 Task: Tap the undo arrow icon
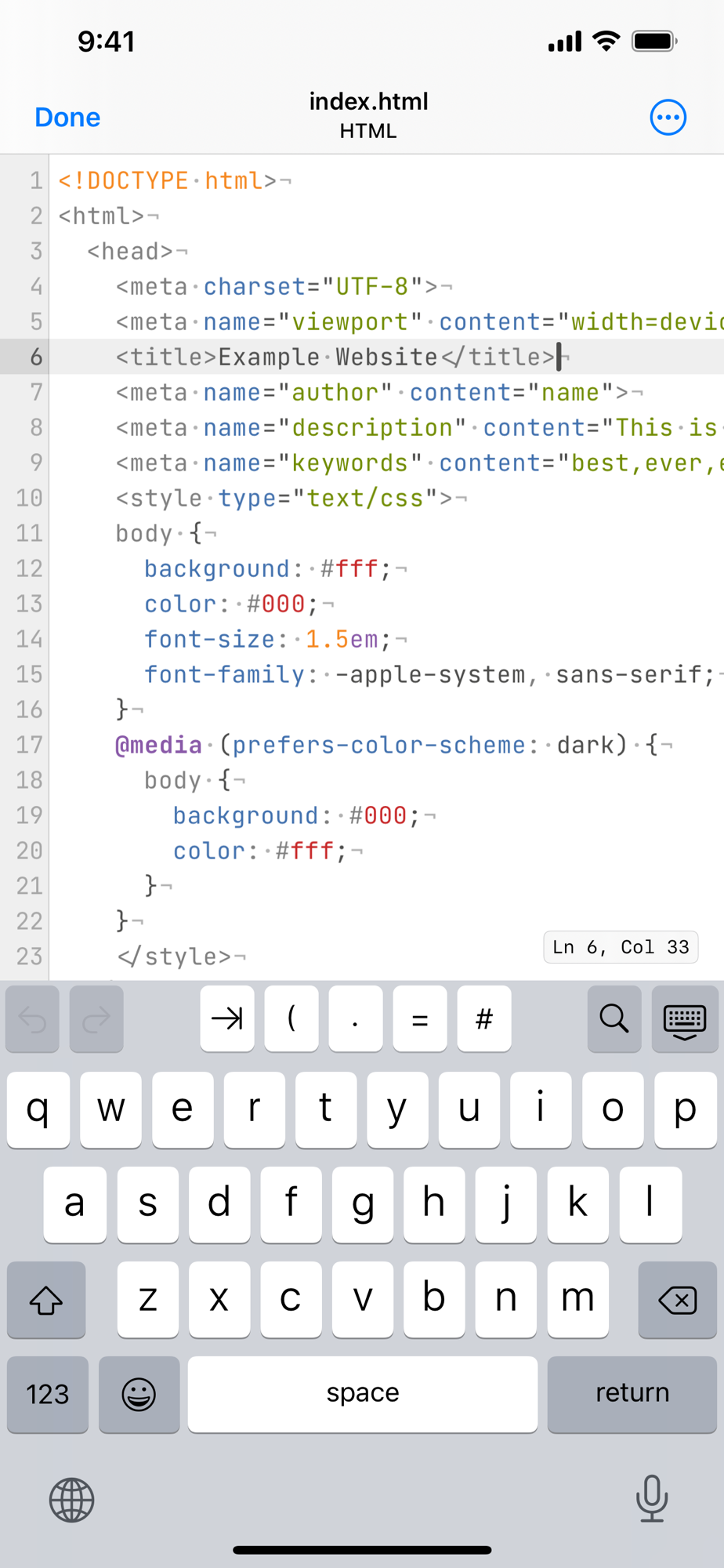click(32, 1019)
